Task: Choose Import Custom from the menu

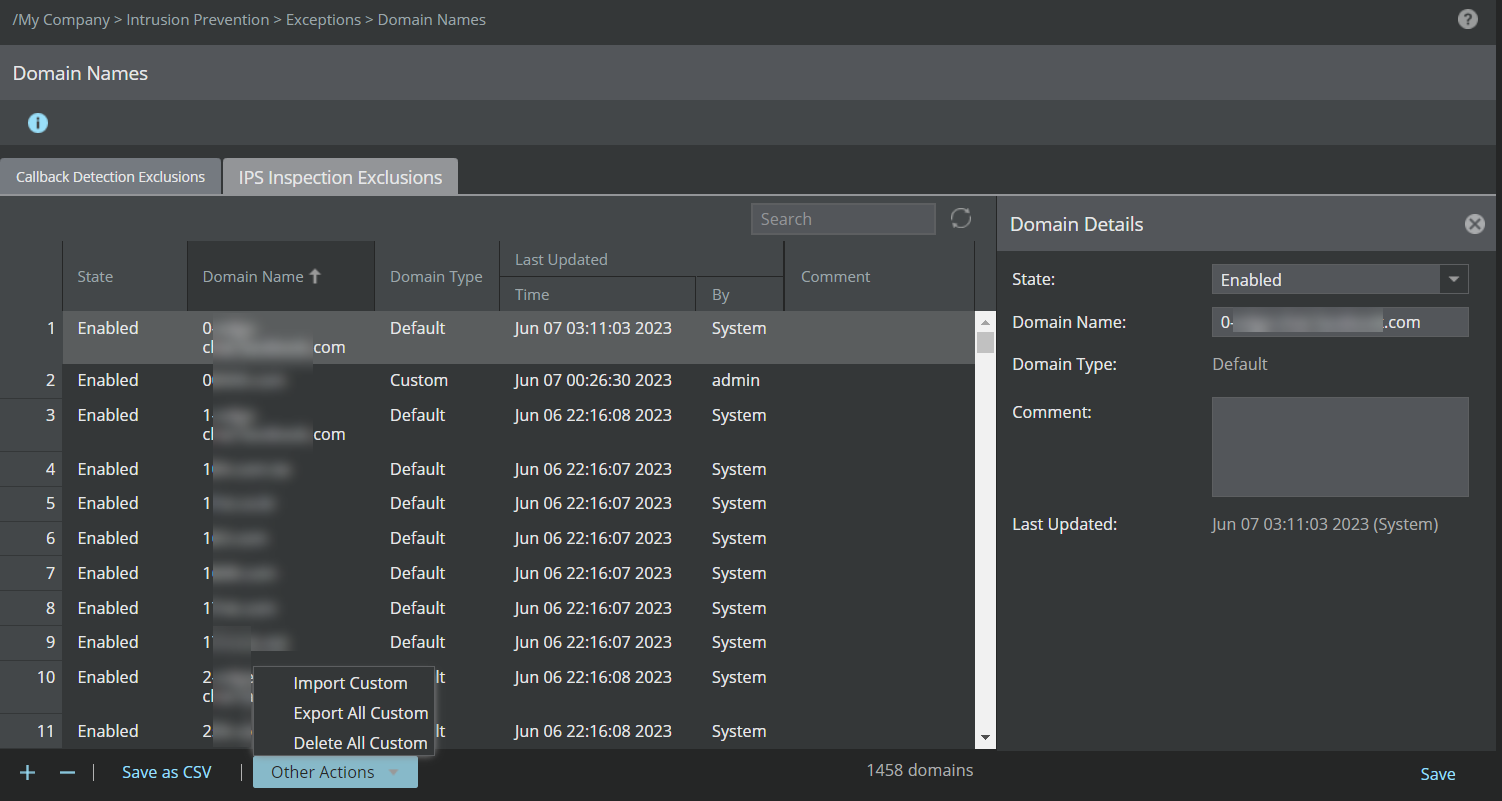Action: pyautogui.click(x=350, y=683)
